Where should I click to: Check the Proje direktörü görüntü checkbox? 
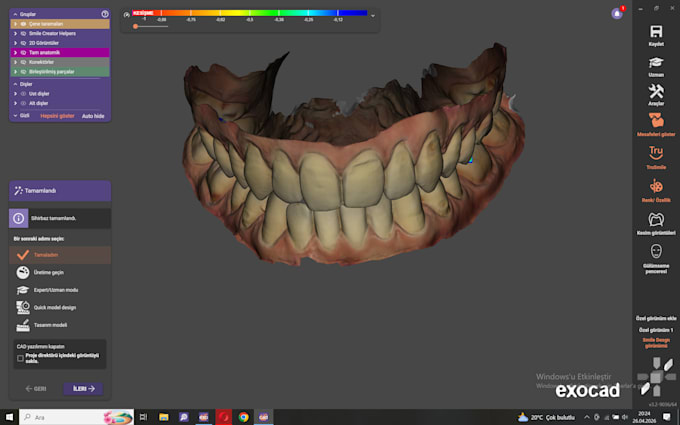pyautogui.click(x=20, y=358)
